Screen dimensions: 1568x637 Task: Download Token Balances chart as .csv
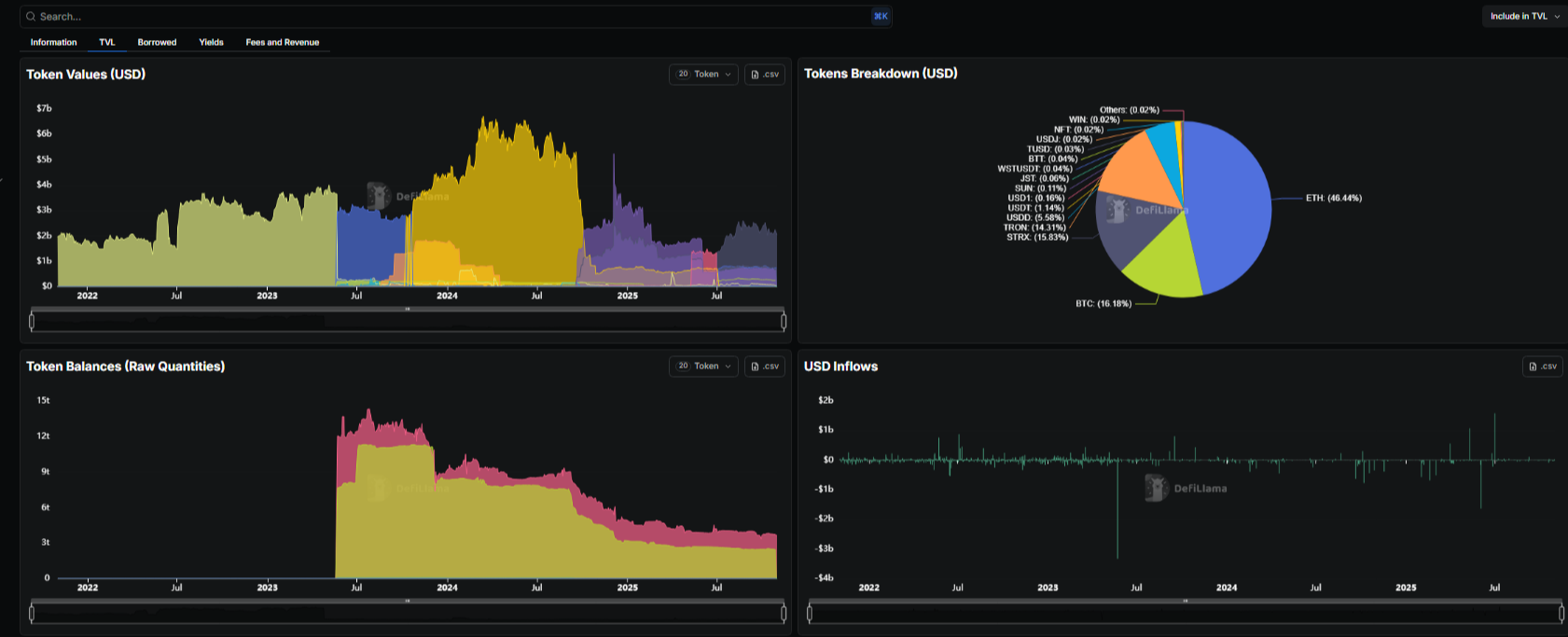(764, 367)
